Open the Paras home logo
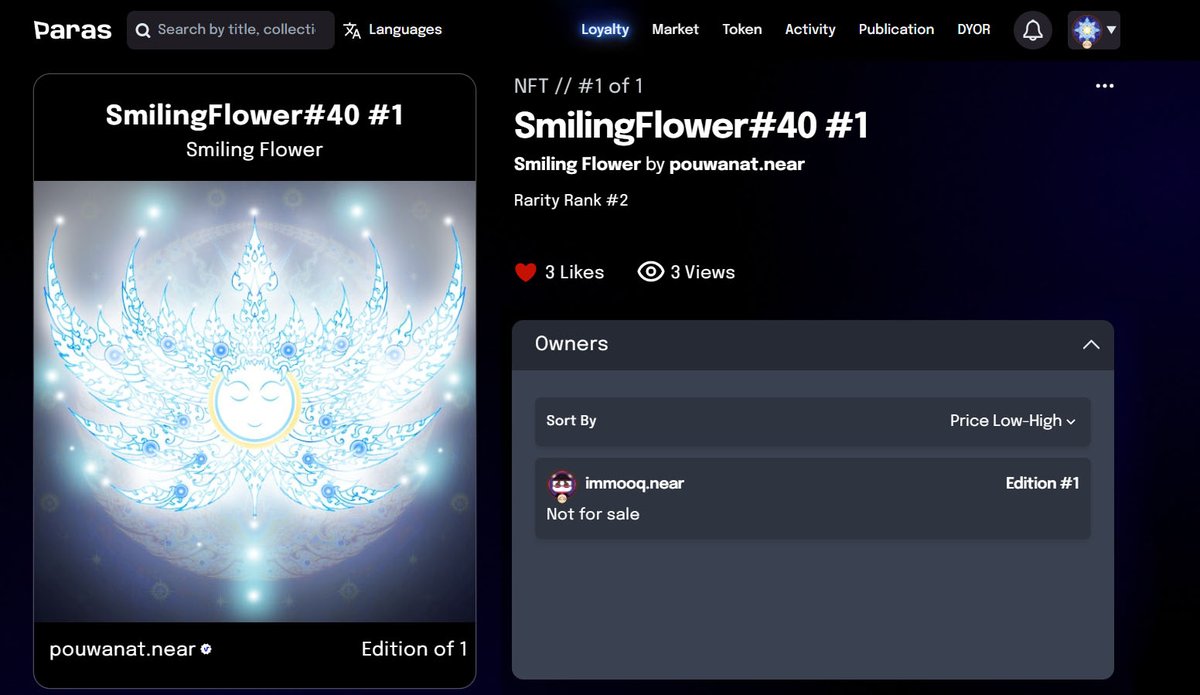Viewport: 1200px width, 695px height. coord(70,29)
